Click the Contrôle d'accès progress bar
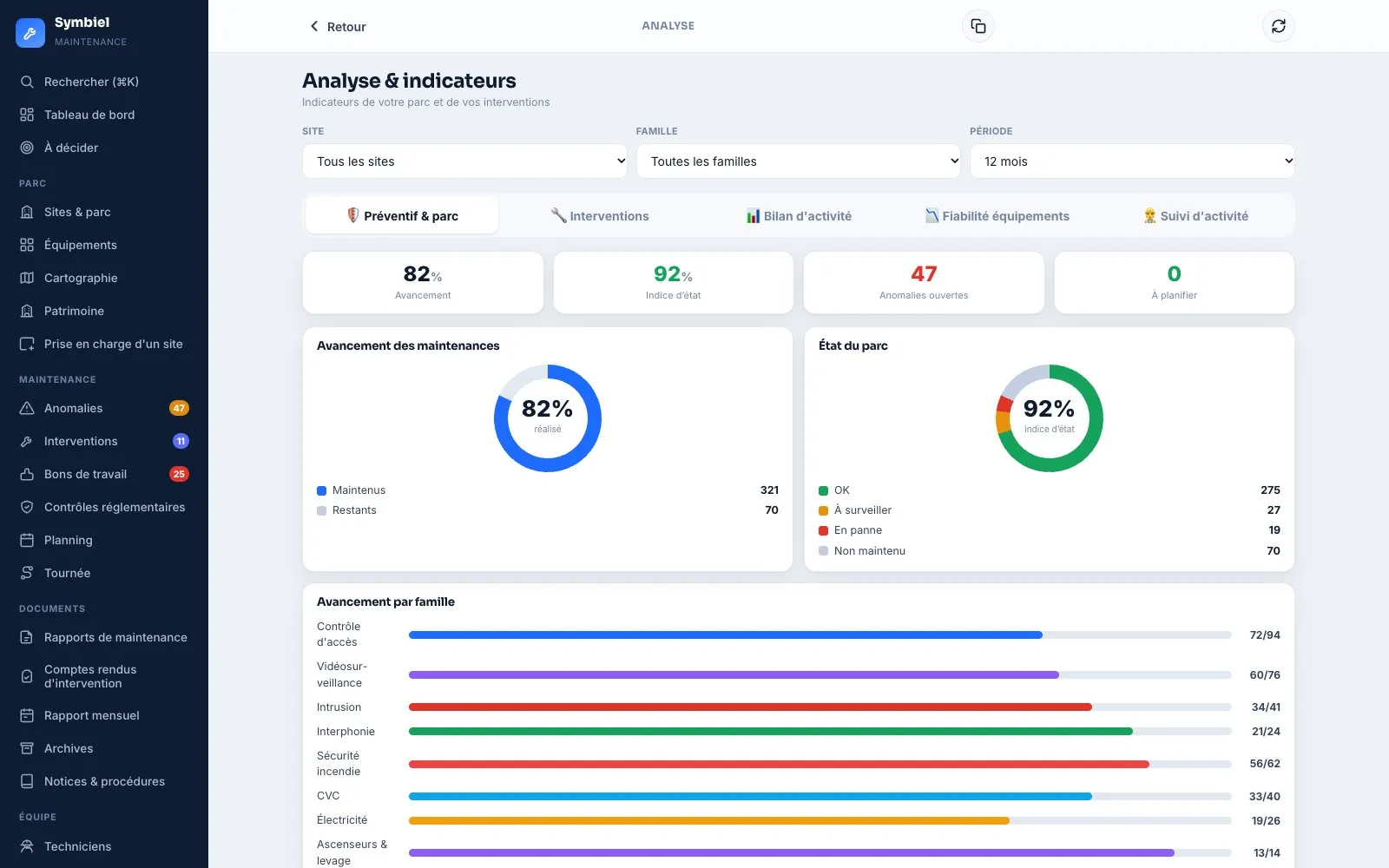The image size is (1389, 868). (x=820, y=635)
